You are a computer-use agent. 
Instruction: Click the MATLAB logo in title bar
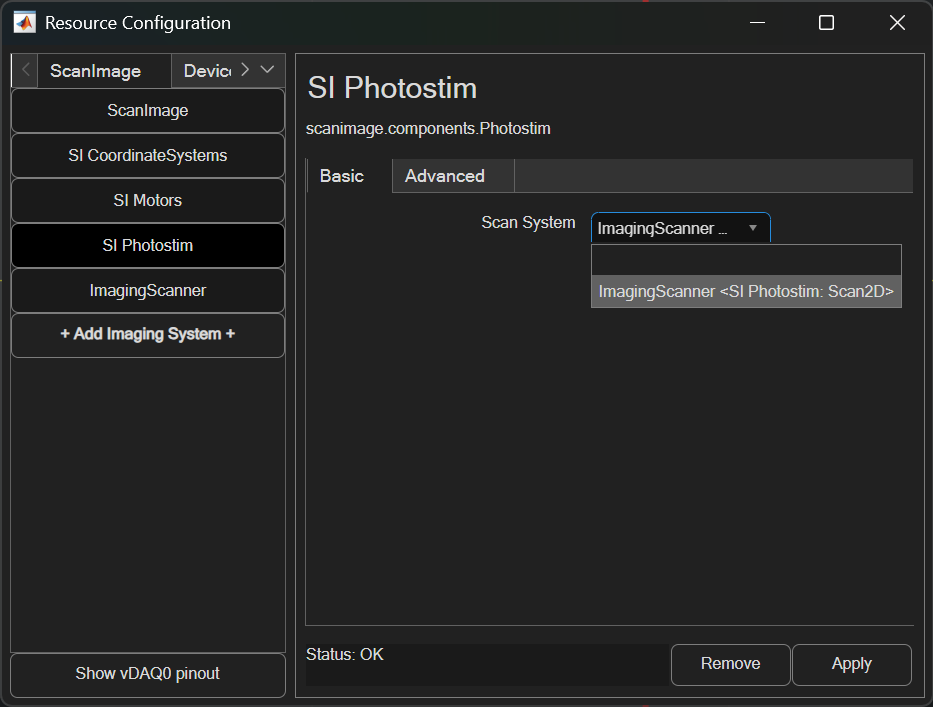tap(25, 23)
